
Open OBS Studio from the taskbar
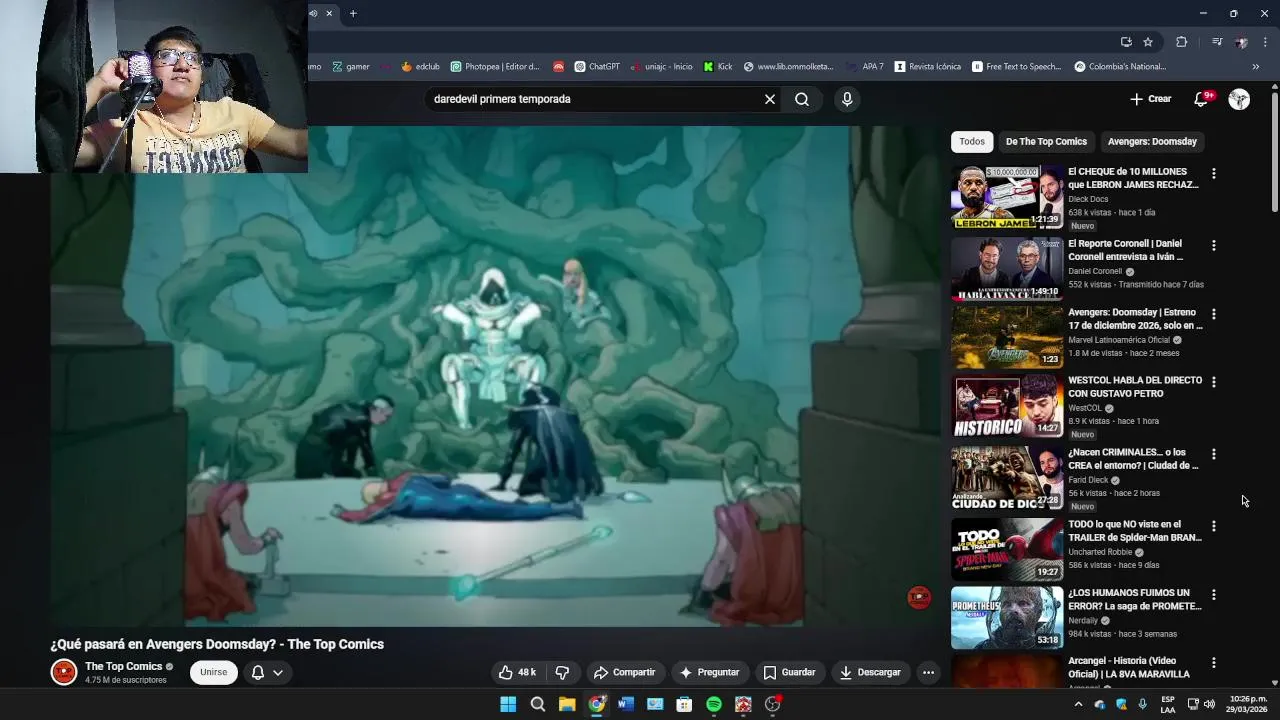[x=772, y=704]
